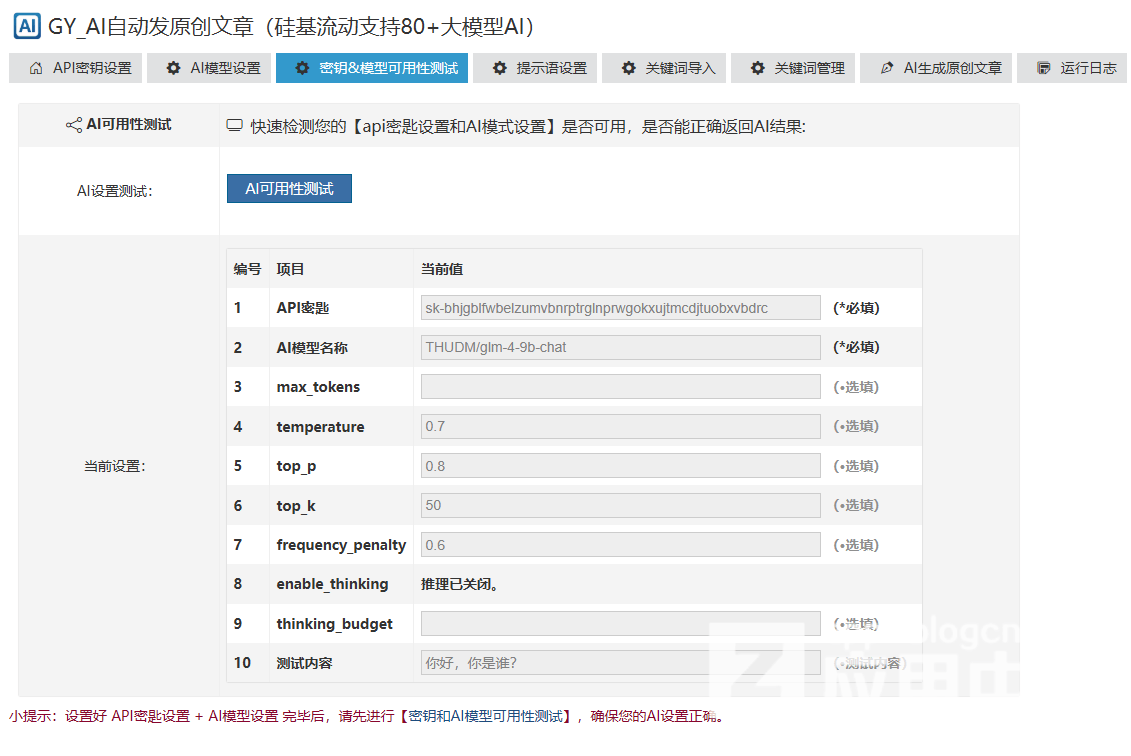Click the top_p field showing 0.8
This screenshot has width=1131, height=756.
pos(620,466)
